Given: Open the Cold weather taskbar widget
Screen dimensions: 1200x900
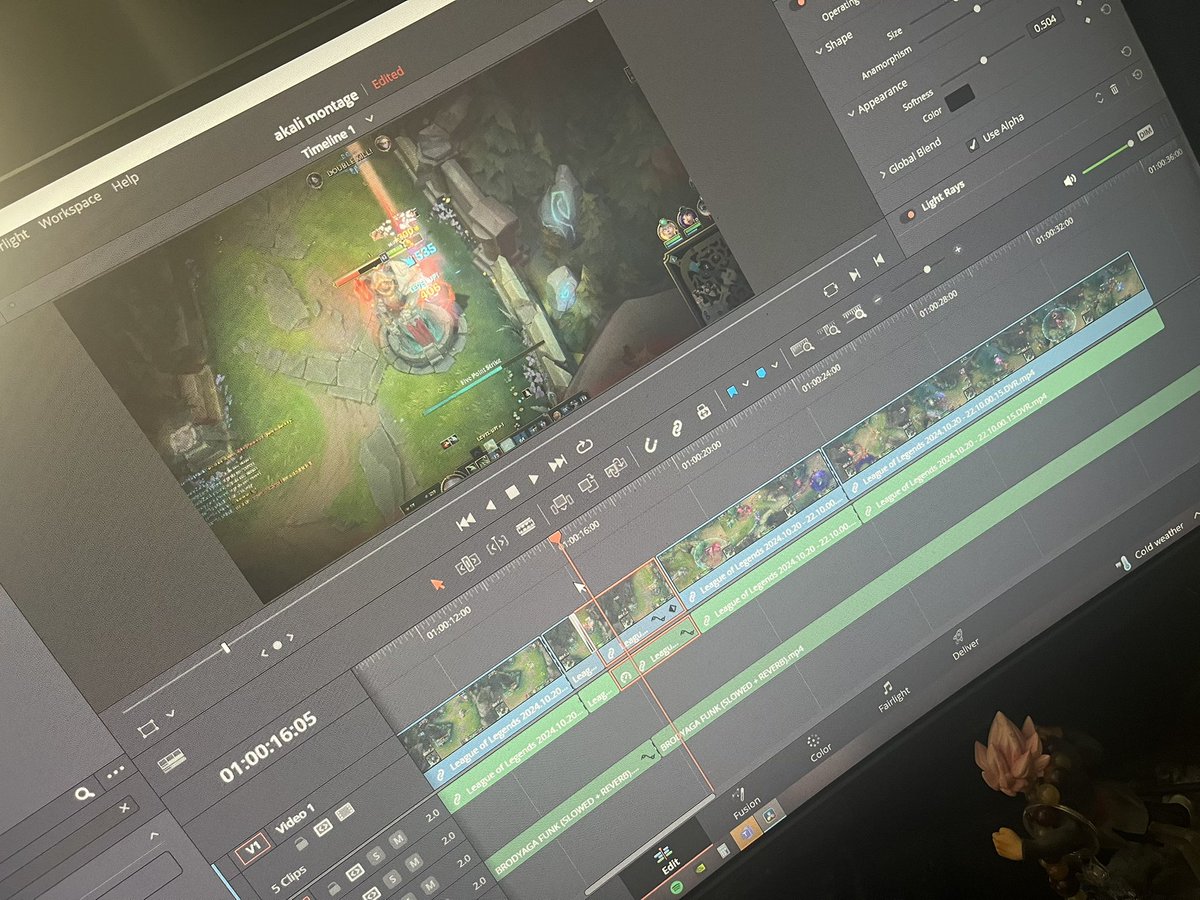Looking at the screenshot, I should [x=1151, y=545].
